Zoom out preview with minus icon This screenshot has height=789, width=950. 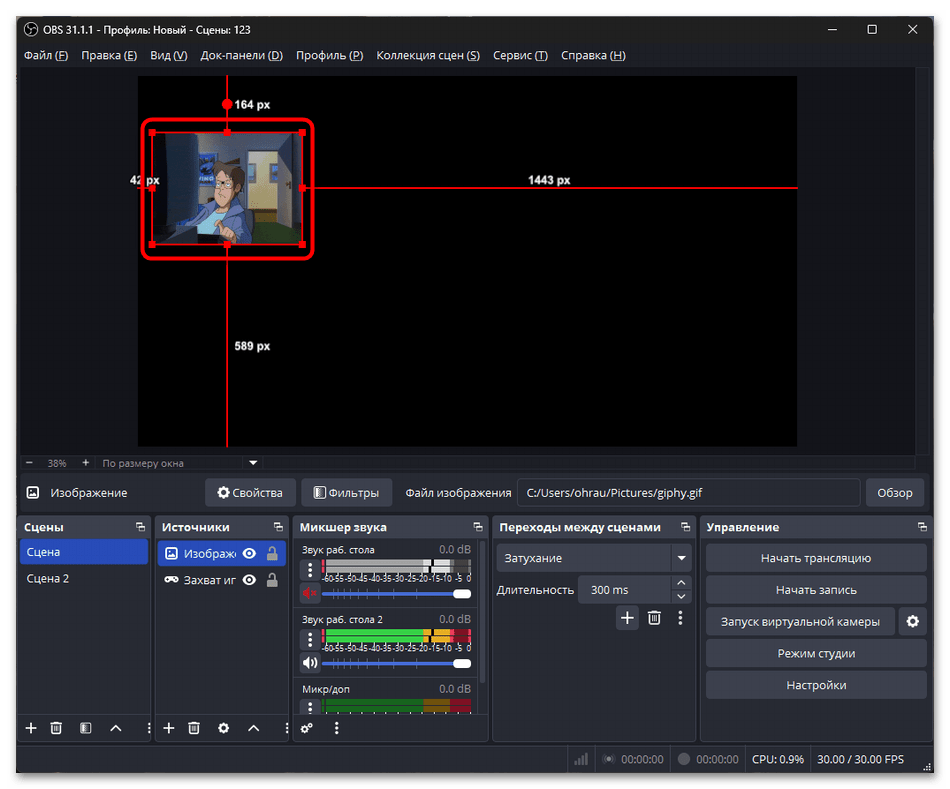tap(29, 463)
